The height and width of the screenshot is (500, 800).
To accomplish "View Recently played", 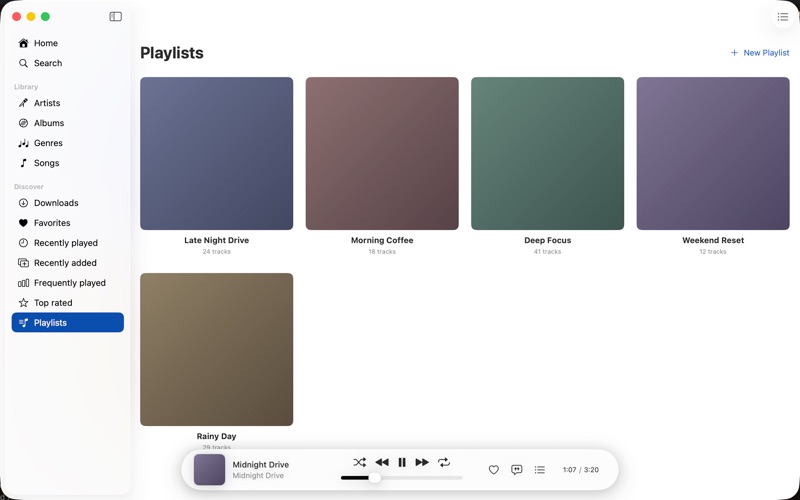I will [x=68, y=243].
